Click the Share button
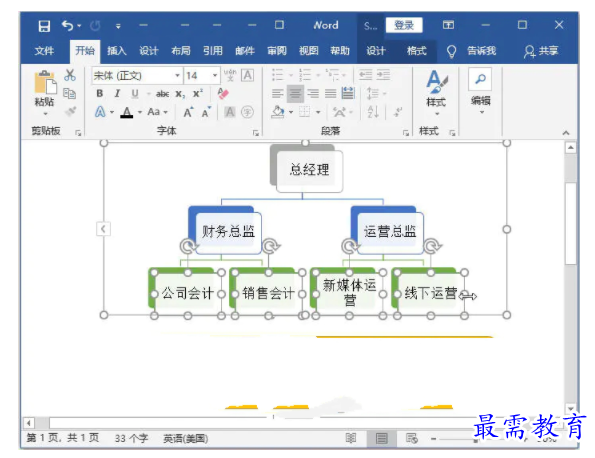 [x=541, y=51]
